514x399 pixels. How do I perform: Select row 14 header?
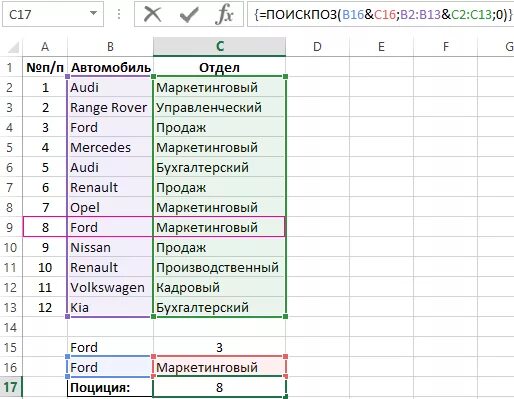[x=10, y=327]
